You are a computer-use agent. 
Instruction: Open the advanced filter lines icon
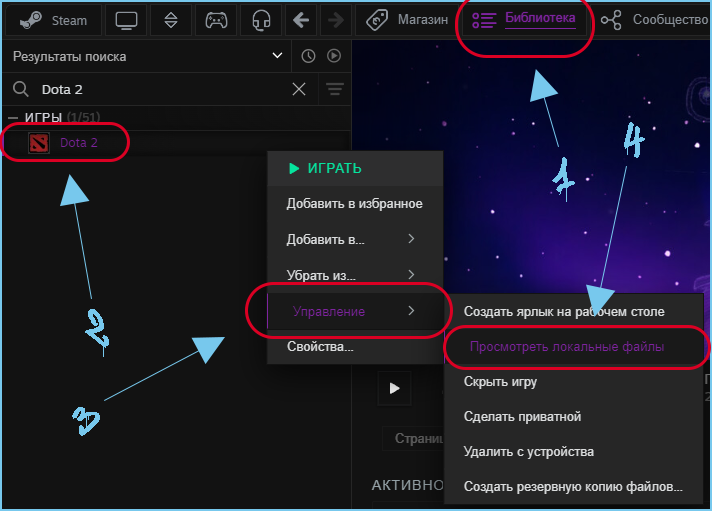click(x=335, y=89)
